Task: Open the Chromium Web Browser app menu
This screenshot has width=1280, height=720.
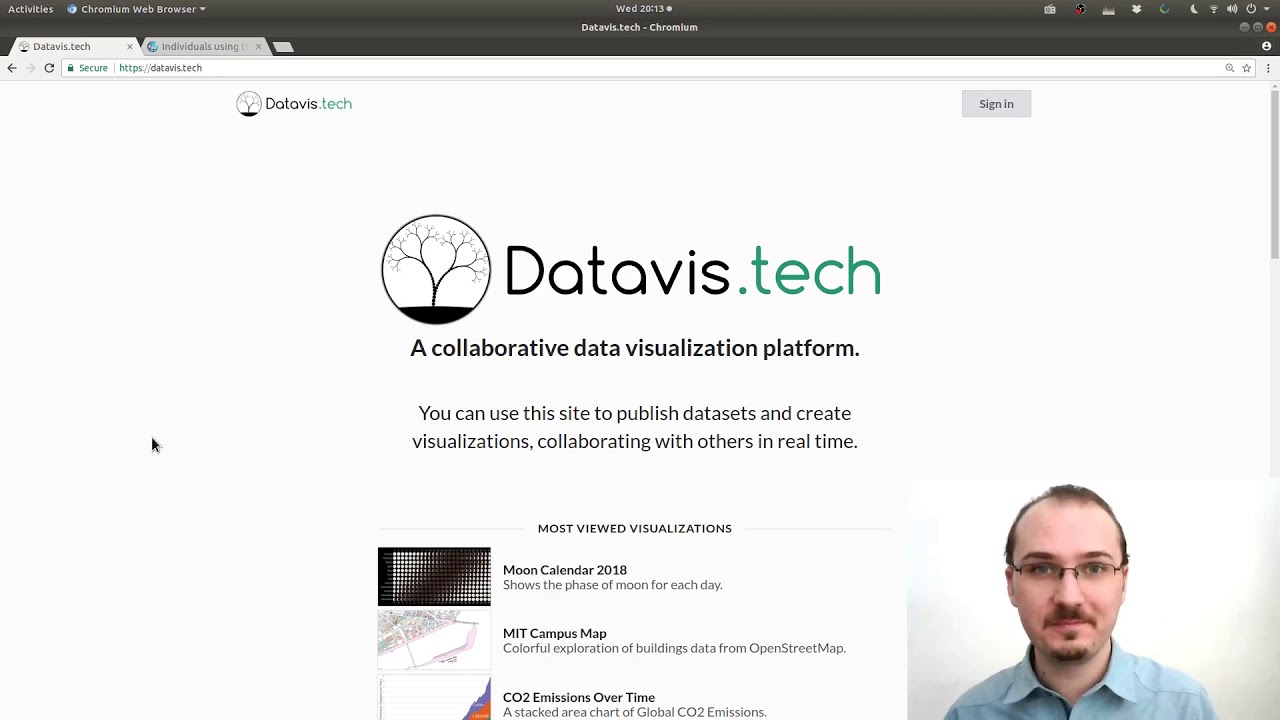Action: pos(136,9)
